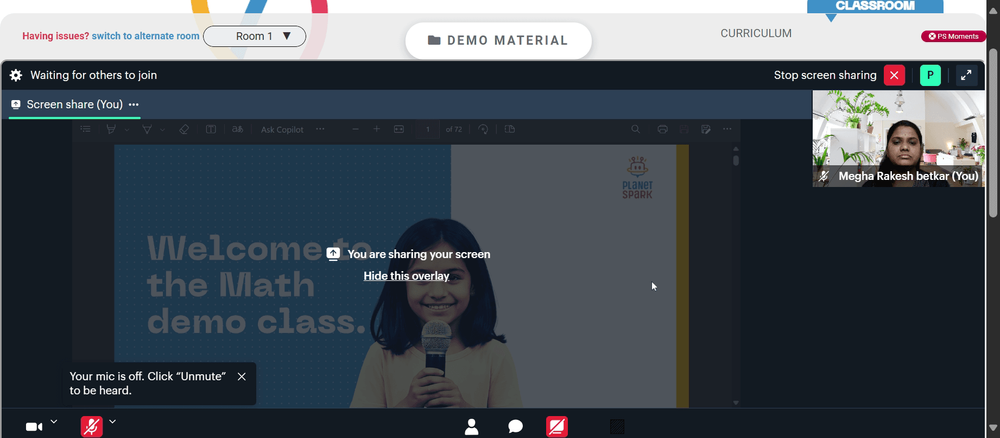Click the translate icon in PDF toolbar

[x=238, y=129]
